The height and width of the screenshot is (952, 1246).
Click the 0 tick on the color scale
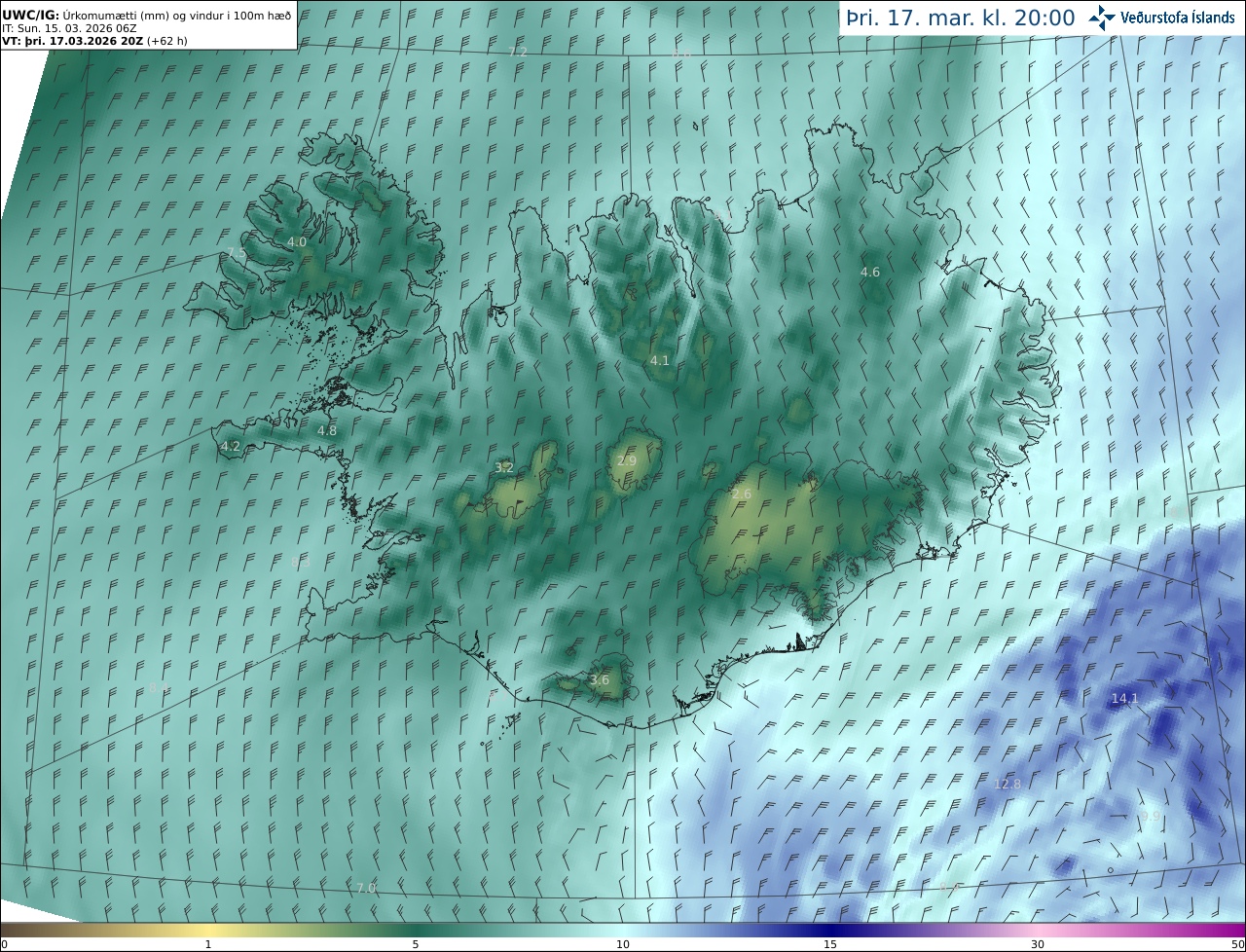pos(4,944)
